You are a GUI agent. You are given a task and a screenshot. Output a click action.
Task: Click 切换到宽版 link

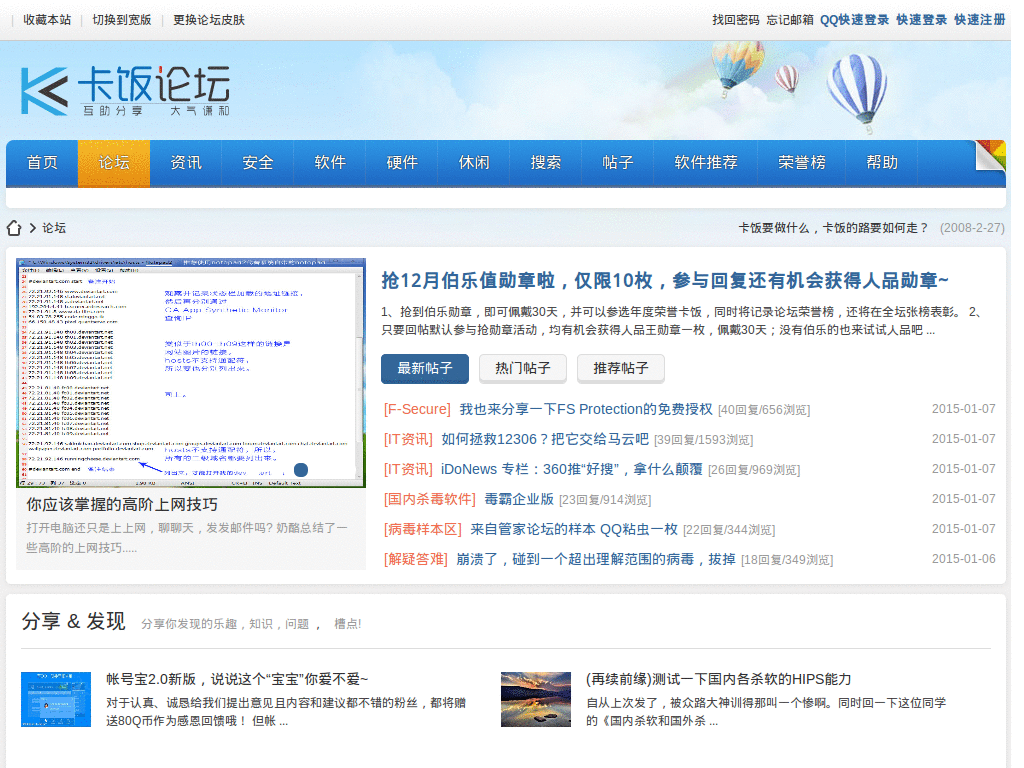[x=121, y=20]
